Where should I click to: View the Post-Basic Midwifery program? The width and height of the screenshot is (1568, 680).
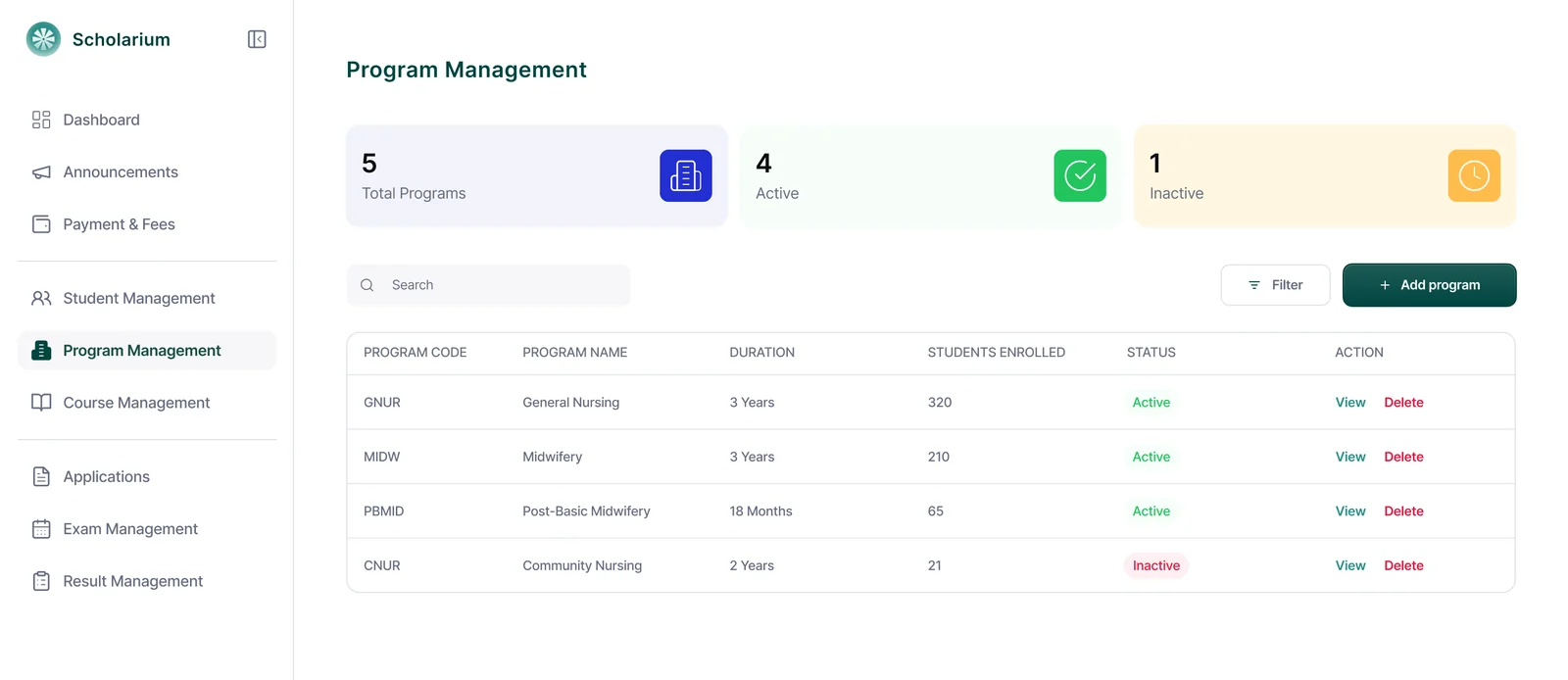click(x=1349, y=511)
